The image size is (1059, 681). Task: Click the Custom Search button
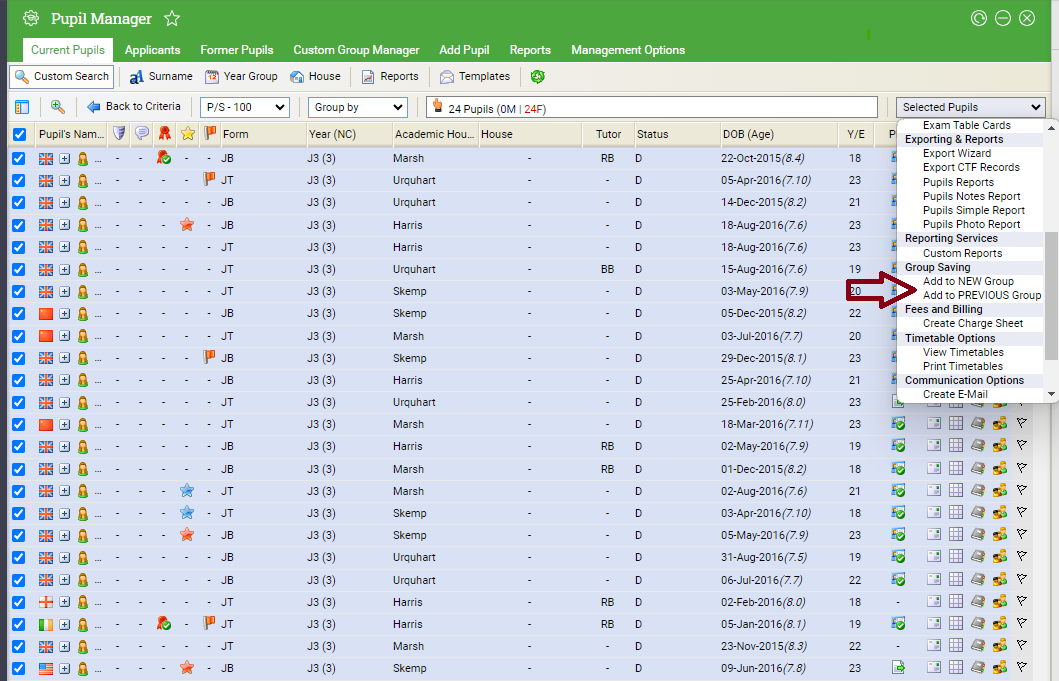61,76
